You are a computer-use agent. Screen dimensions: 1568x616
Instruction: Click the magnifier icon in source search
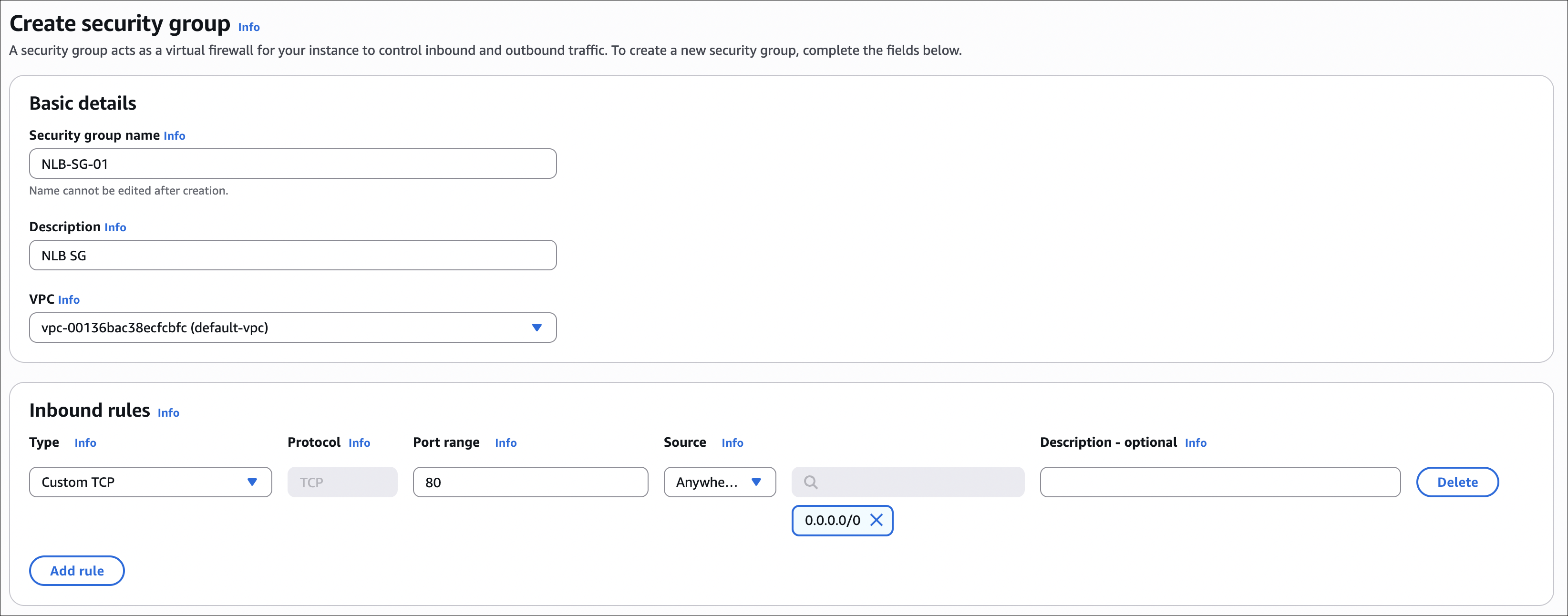tap(810, 482)
